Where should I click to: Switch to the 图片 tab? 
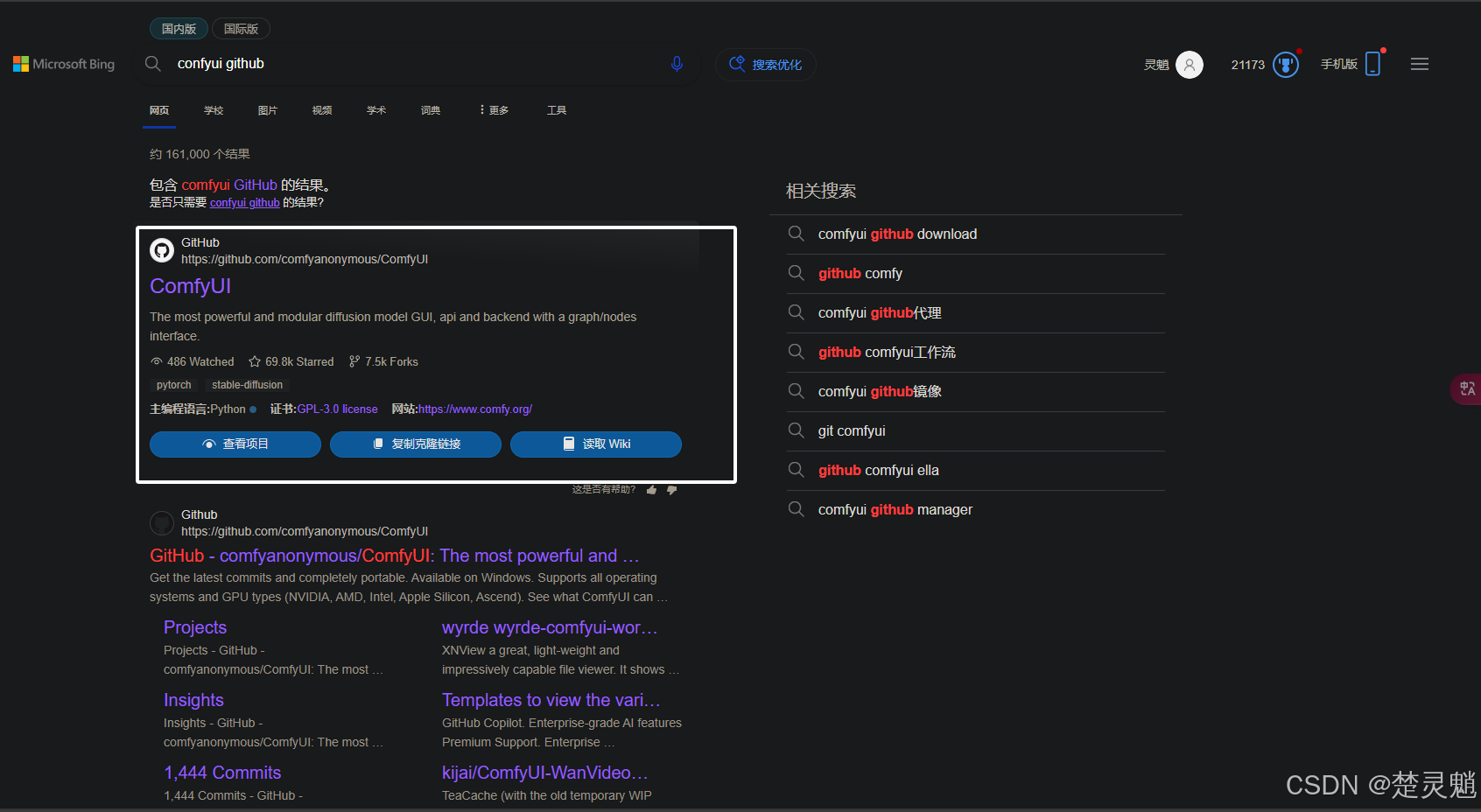pyautogui.click(x=268, y=110)
